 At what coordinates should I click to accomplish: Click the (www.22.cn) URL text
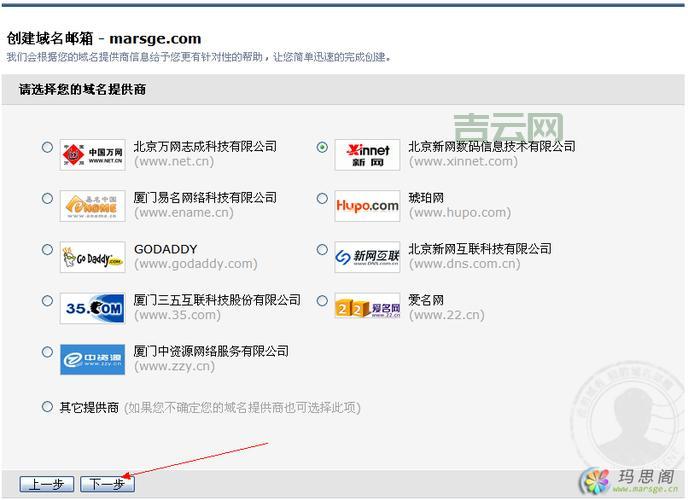click(x=447, y=315)
